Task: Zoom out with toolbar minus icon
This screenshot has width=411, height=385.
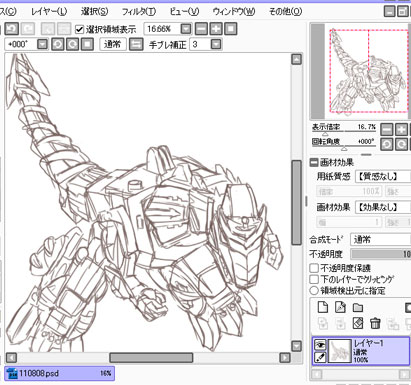Action: (x=201, y=29)
